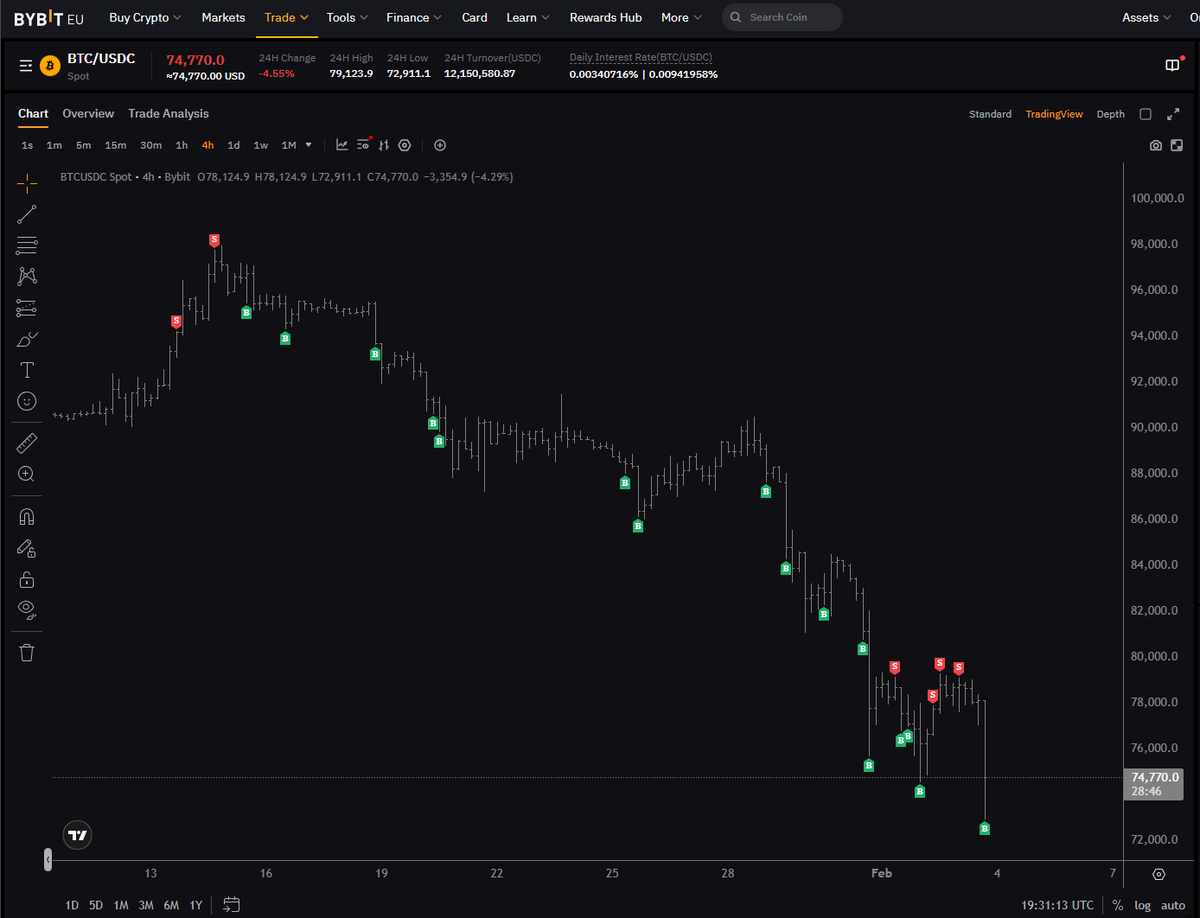Click the TradingView logo on chart
Screen dimensions: 1200x918
click(x=77, y=834)
